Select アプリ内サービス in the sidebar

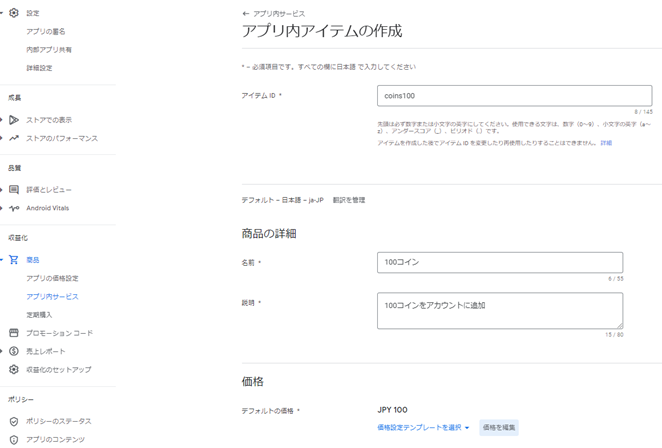click(x=52, y=296)
